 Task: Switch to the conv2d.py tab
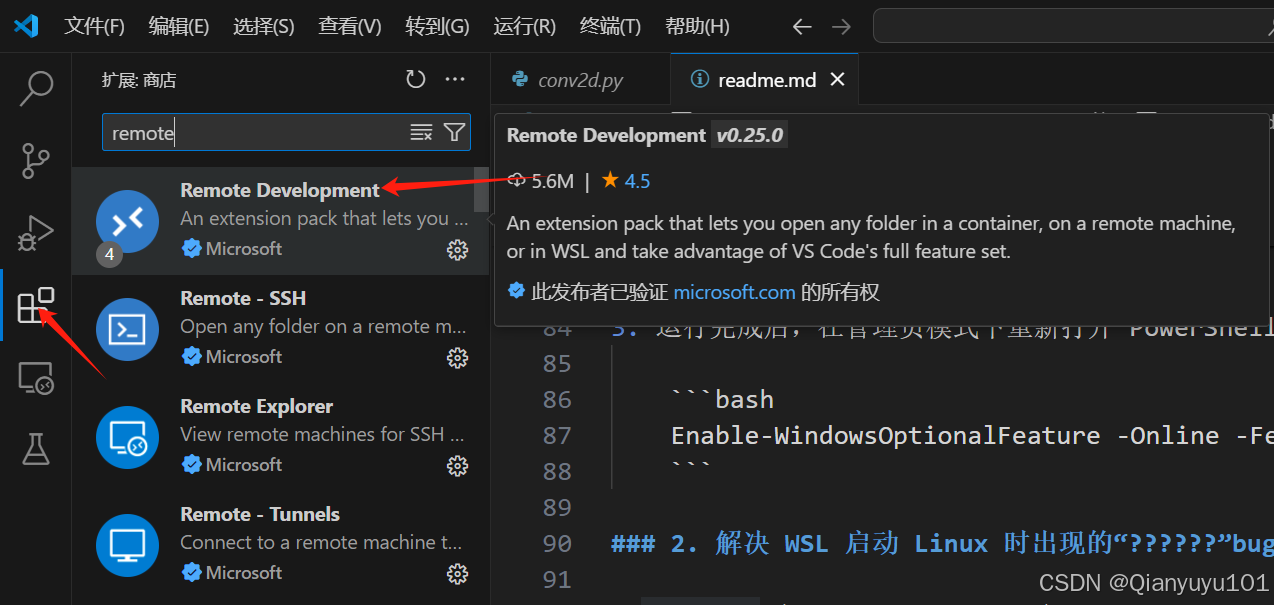tap(580, 79)
